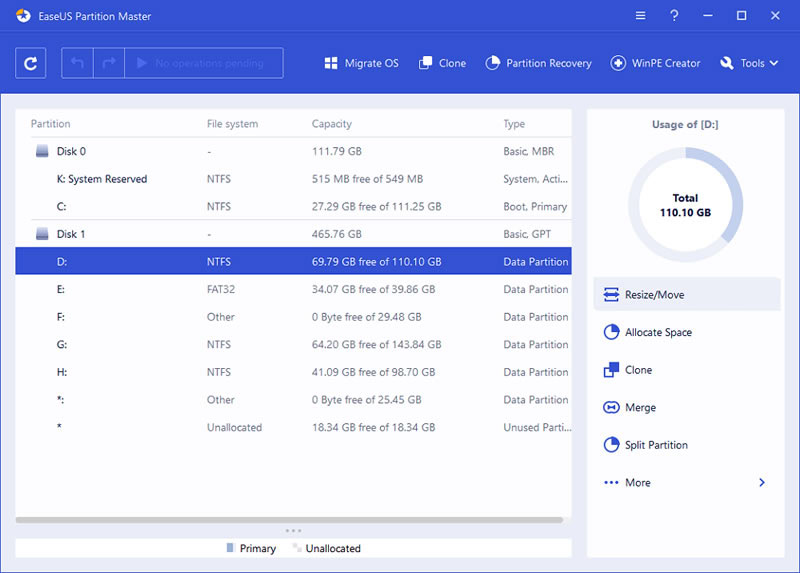Click the EaseUS Partition Master logo icon

pyautogui.click(x=23, y=16)
